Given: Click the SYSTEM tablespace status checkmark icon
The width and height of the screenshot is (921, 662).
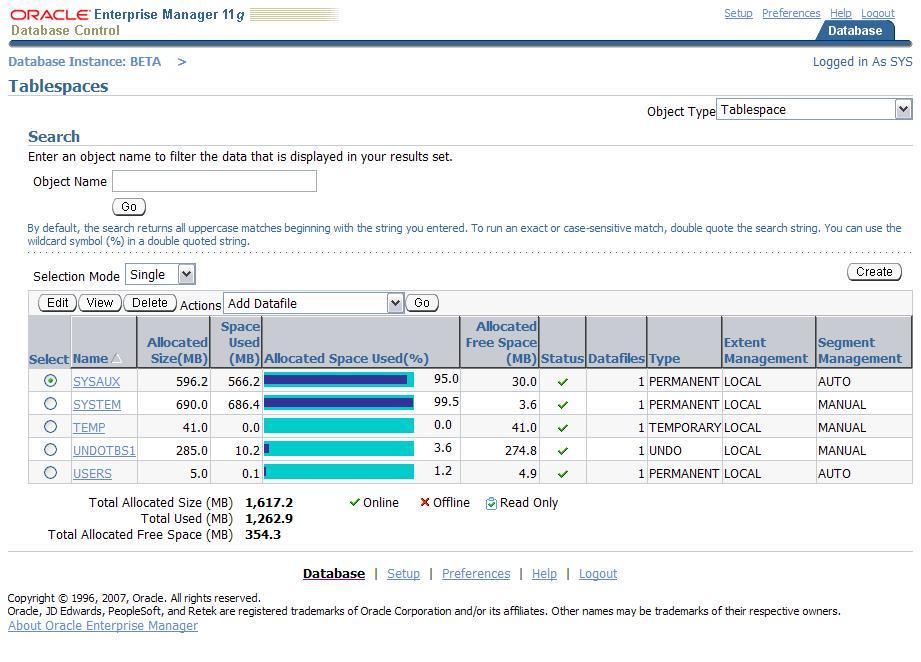Looking at the screenshot, I should (562, 405).
